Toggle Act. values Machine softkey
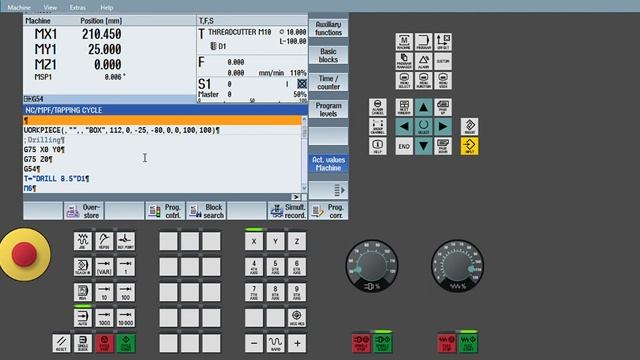Viewport: 640px width, 360px height. 328,164
